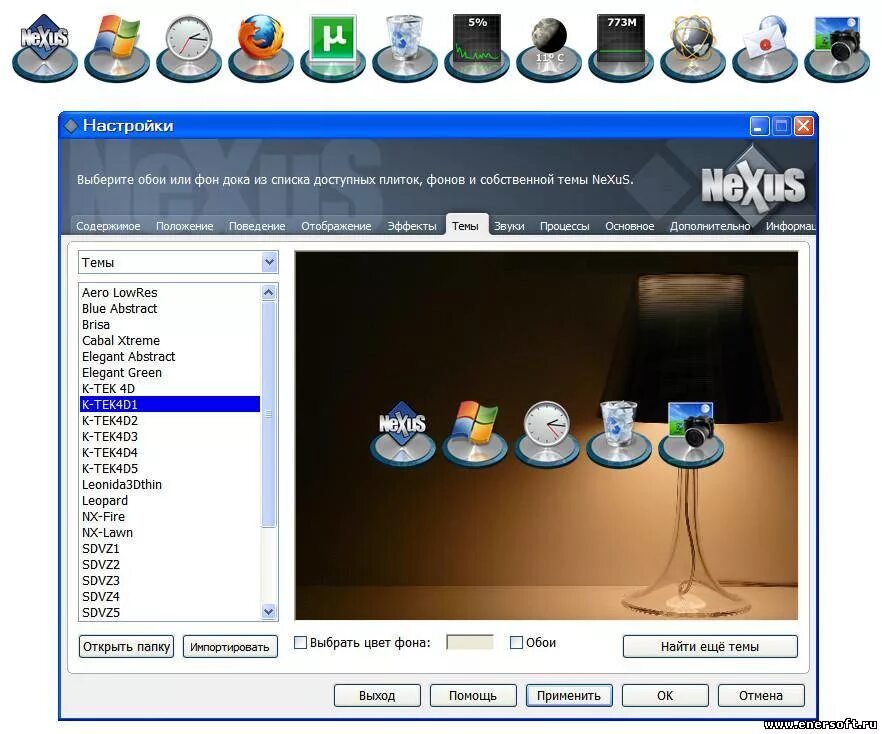Click the Отмена button
Viewport: 882px width, 734px height.
pos(760,696)
